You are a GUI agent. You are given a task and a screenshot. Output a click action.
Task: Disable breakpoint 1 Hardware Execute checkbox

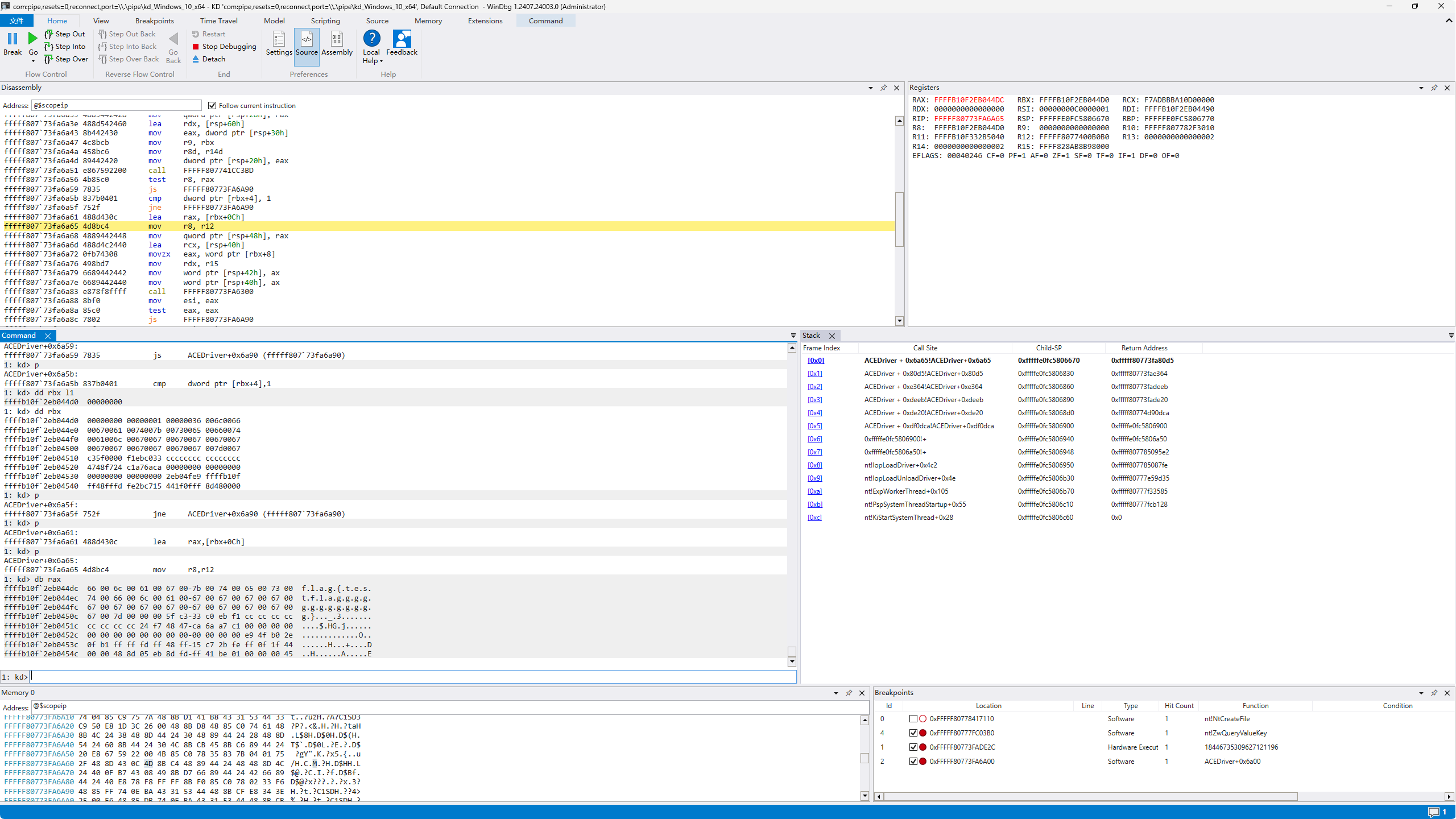(x=913, y=747)
